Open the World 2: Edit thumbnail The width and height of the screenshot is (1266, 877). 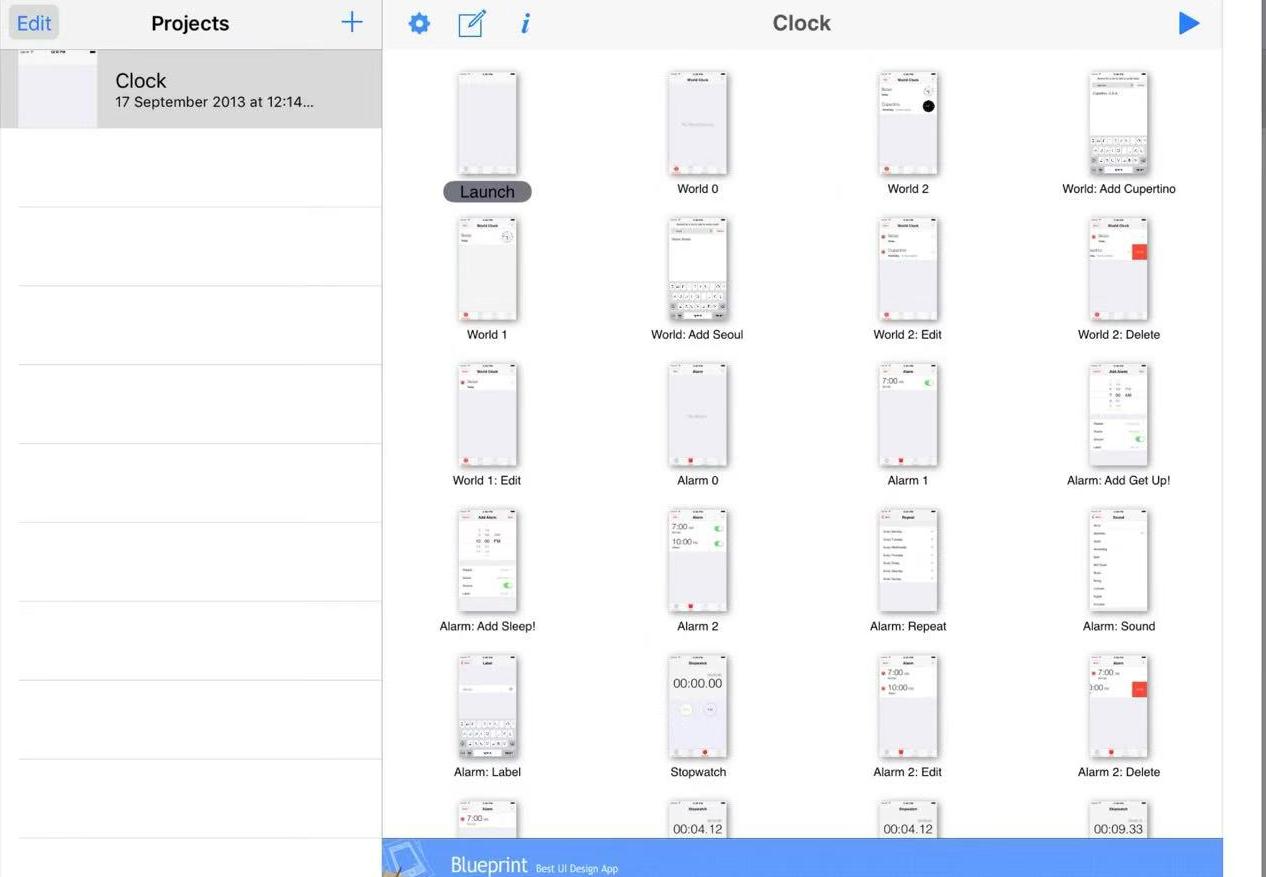point(908,268)
